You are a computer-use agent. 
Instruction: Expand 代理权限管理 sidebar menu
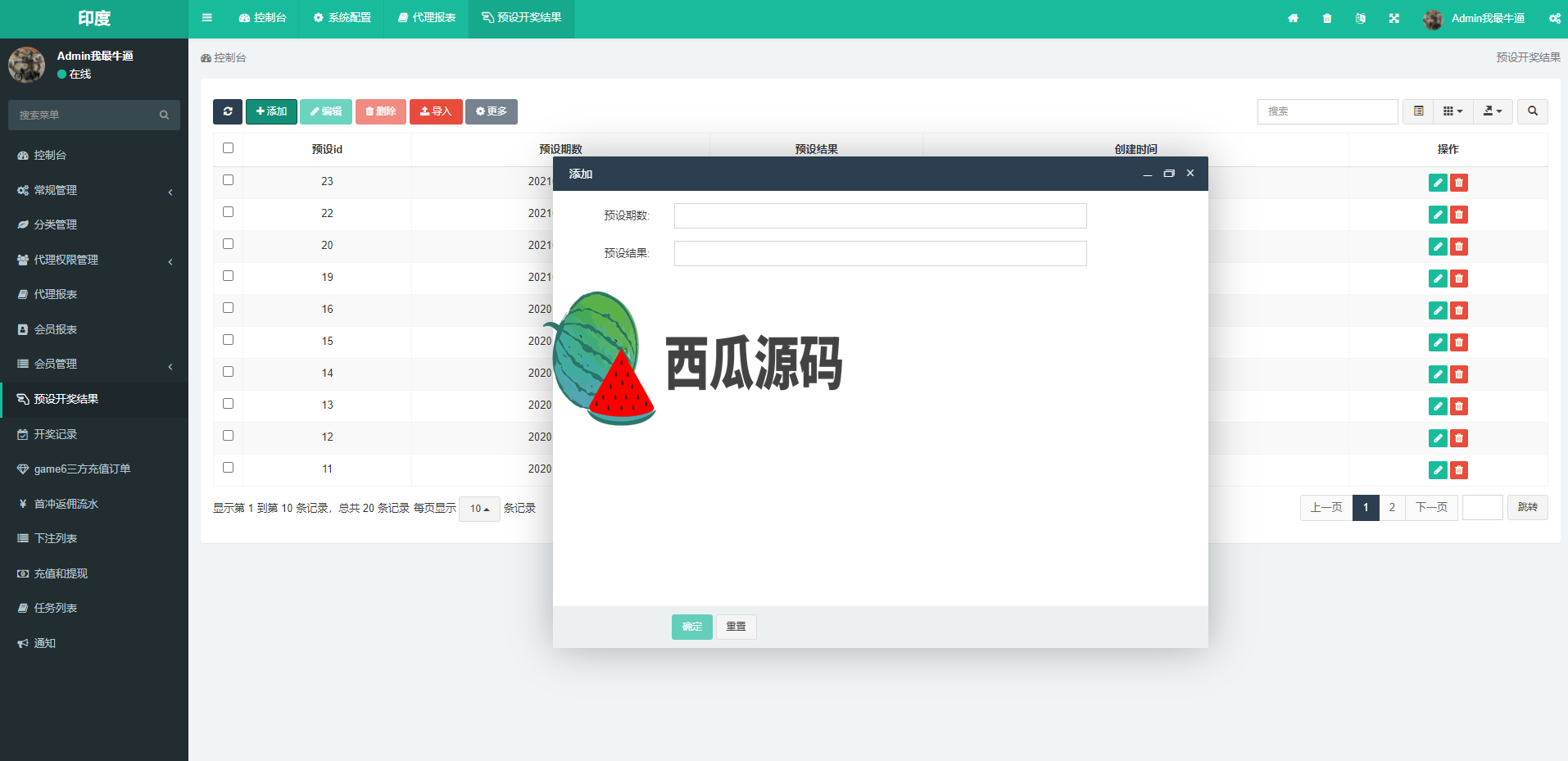(x=94, y=260)
